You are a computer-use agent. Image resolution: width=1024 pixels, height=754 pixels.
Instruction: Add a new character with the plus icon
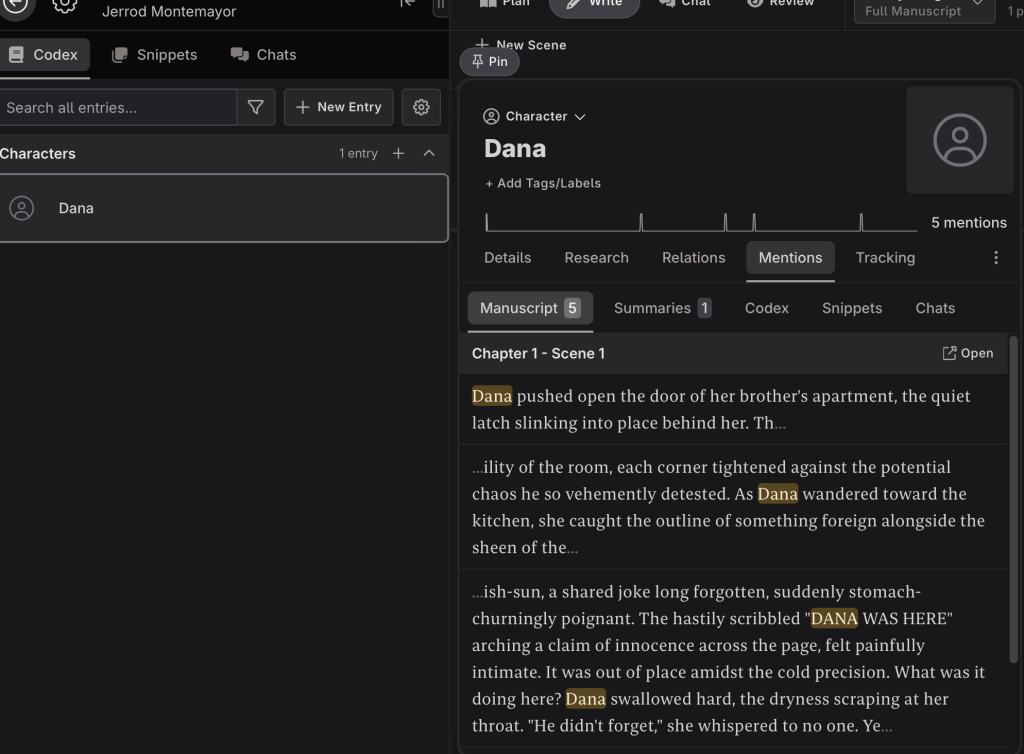(x=398, y=153)
